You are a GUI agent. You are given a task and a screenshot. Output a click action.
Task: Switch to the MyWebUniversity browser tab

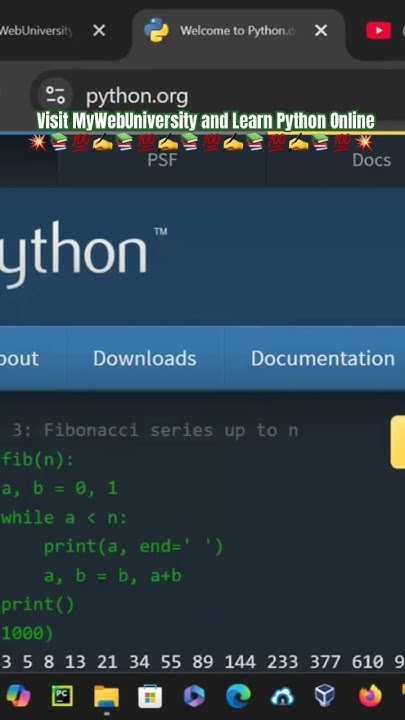pos(36,31)
